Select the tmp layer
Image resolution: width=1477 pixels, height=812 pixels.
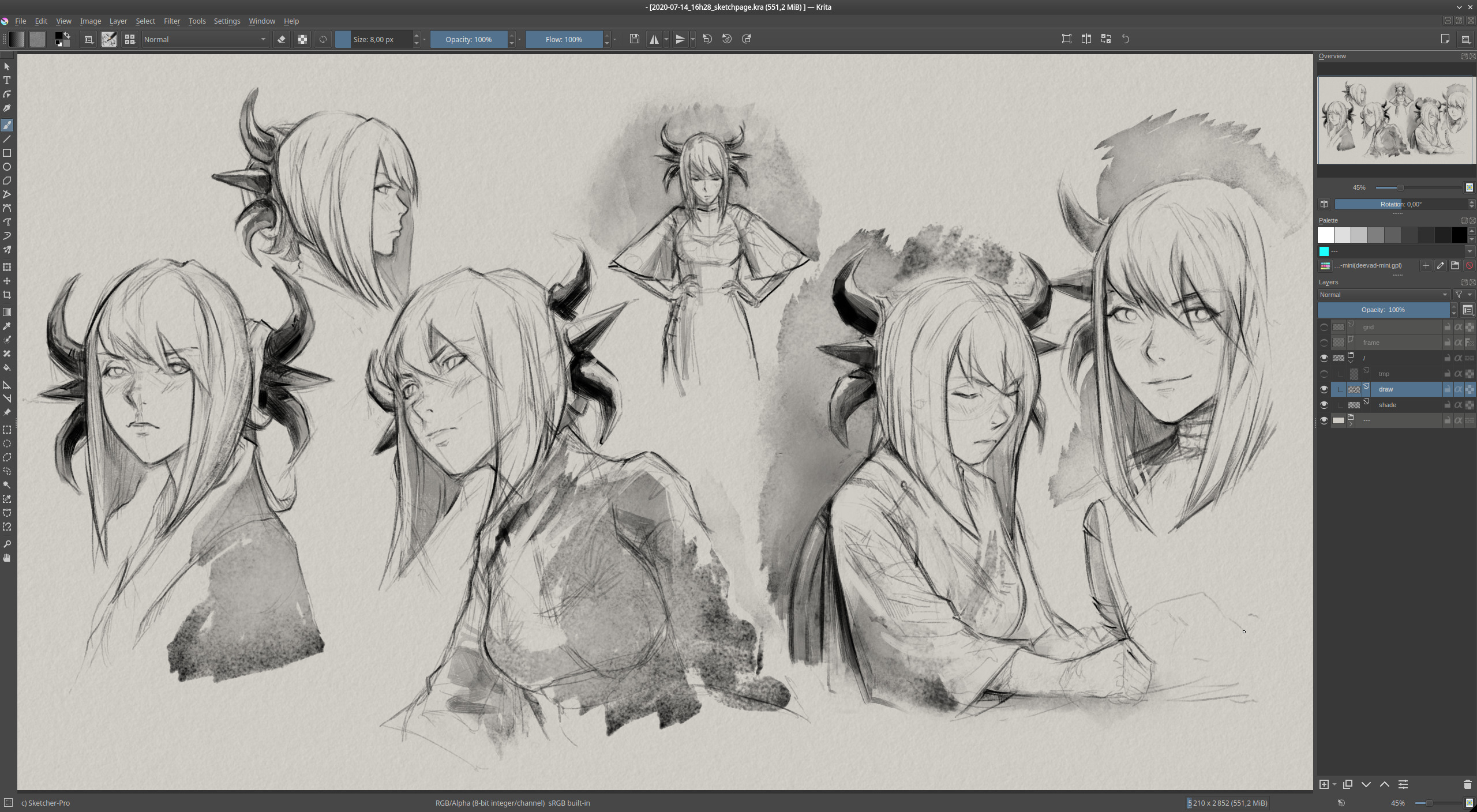[1396, 374]
